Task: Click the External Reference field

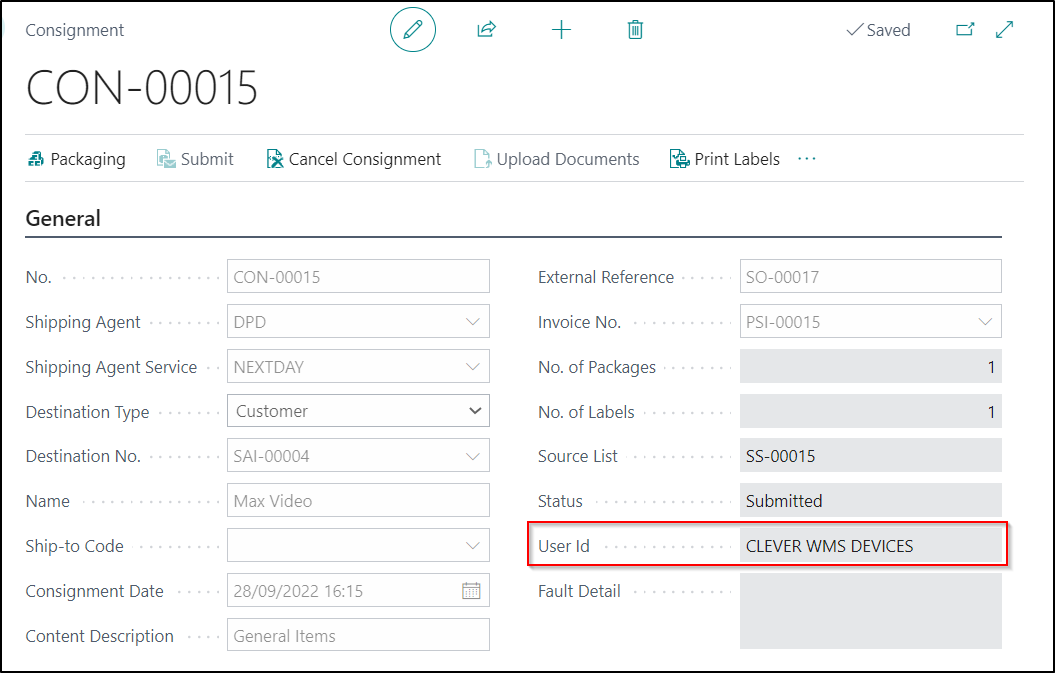Action: (x=870, y=277)
